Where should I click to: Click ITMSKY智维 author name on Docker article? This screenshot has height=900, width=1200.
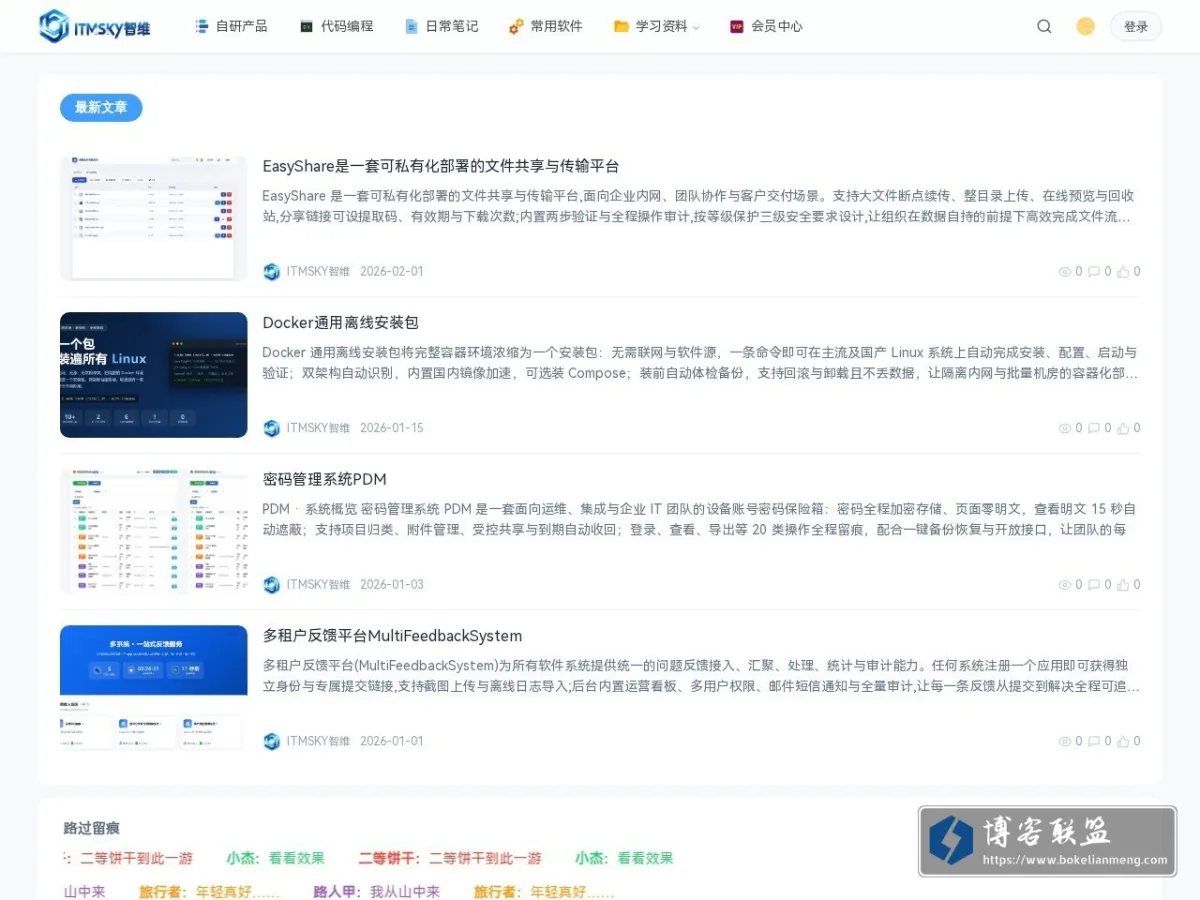[x=318, y=428]
